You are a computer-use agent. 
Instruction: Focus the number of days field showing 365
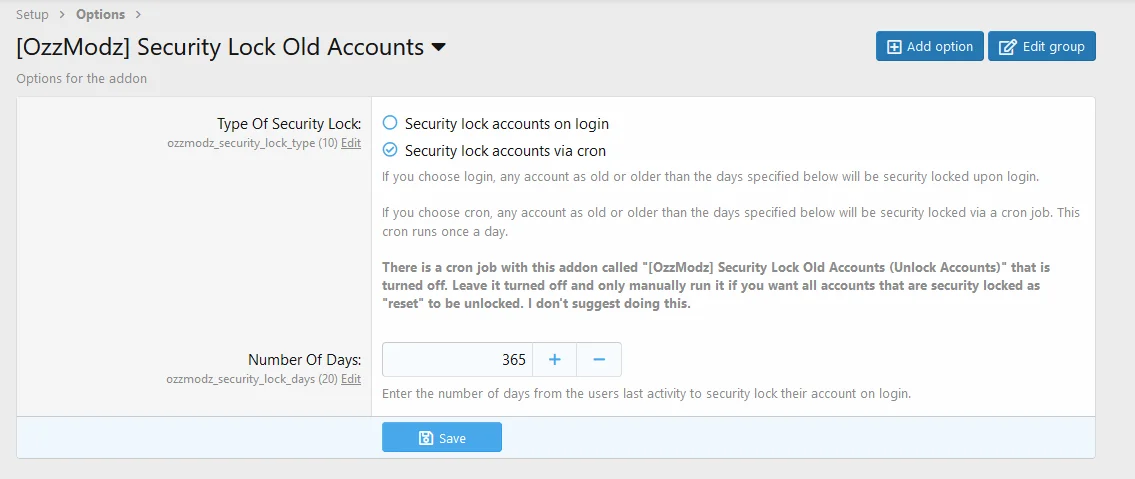point(457,359)
